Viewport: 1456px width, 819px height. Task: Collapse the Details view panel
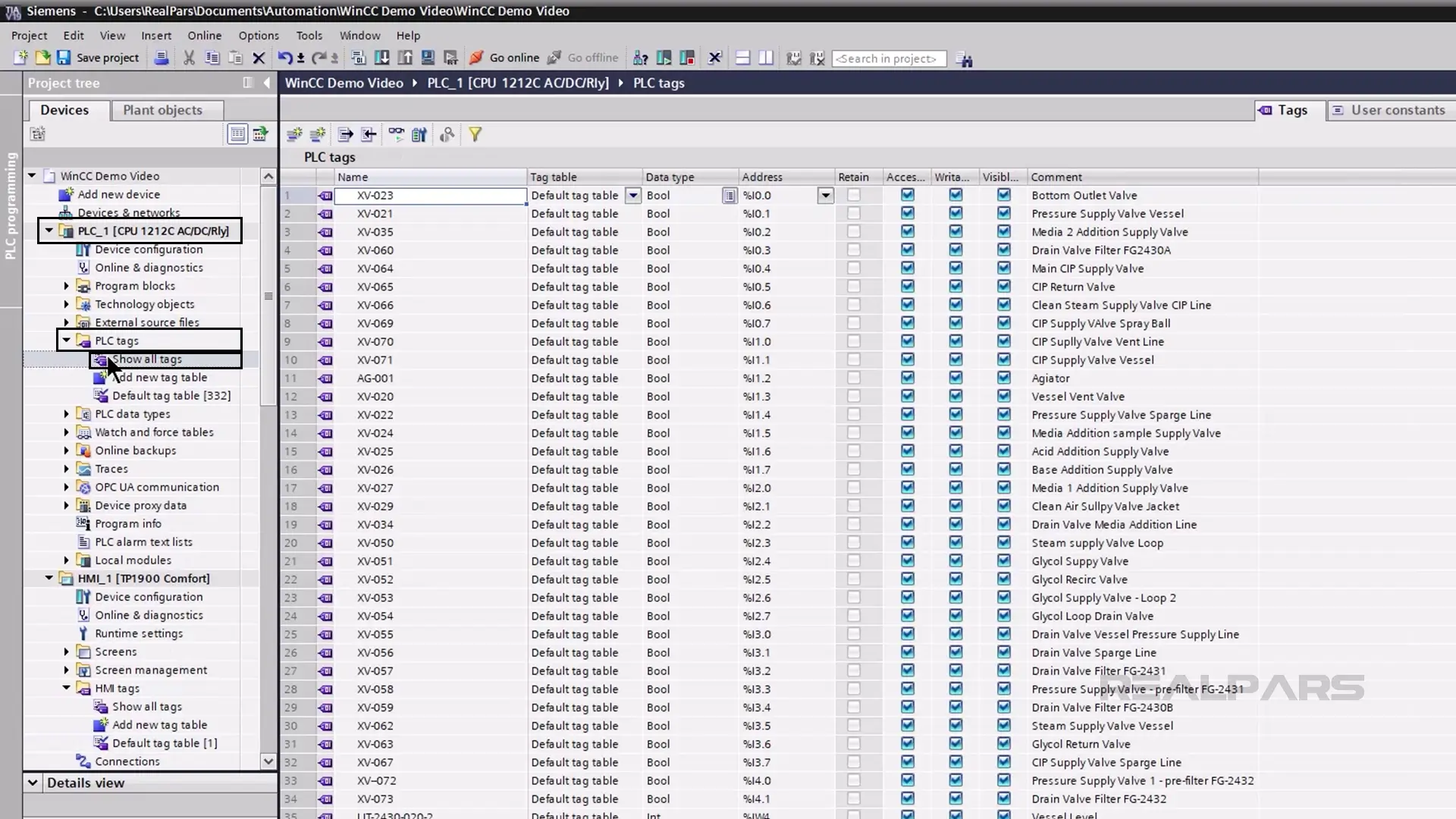[x=33, y=783]
